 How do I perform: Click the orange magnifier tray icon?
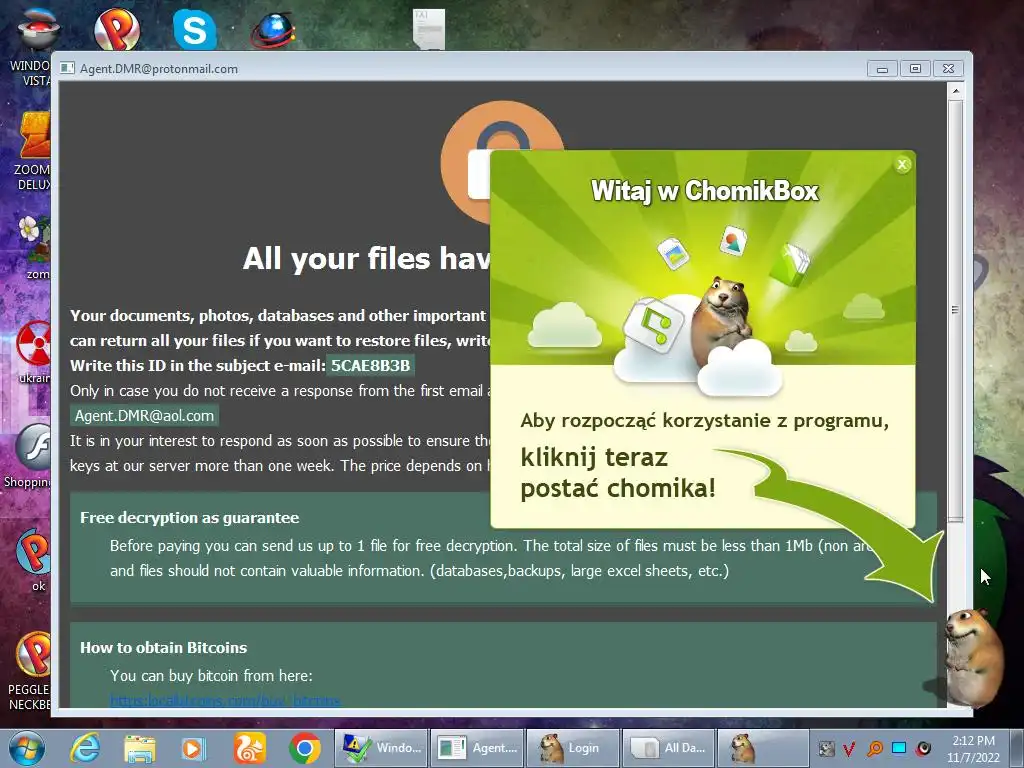click(875, 748)
